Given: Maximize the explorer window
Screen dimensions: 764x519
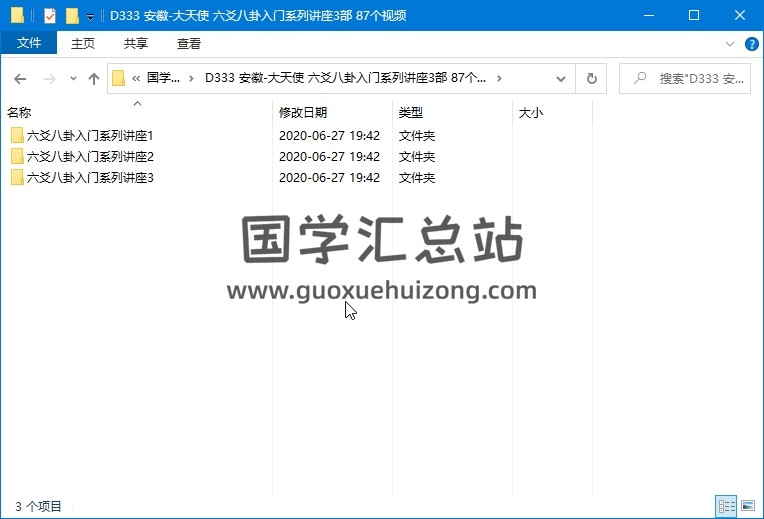Looking at the screenshot, I should point(694,16).
